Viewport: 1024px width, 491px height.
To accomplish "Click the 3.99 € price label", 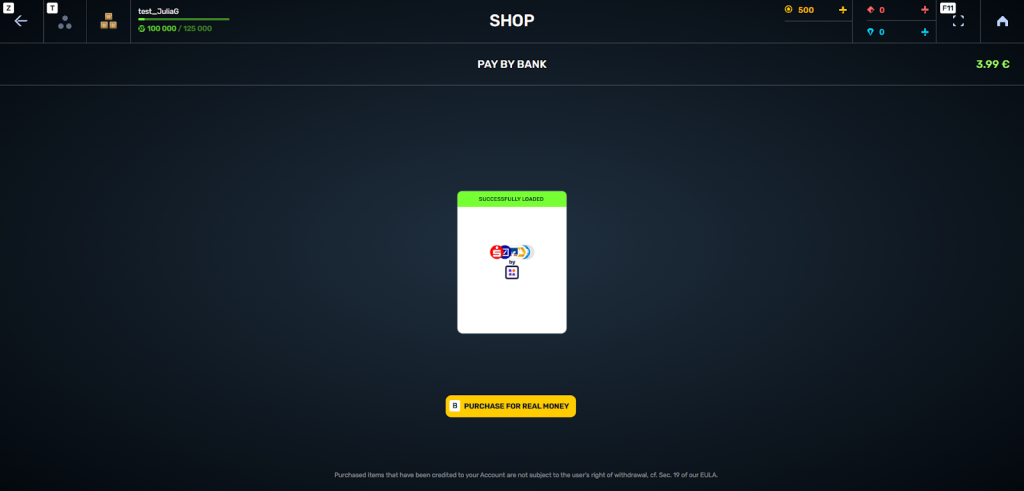I will pyautogui.click(x=993, y=65).
